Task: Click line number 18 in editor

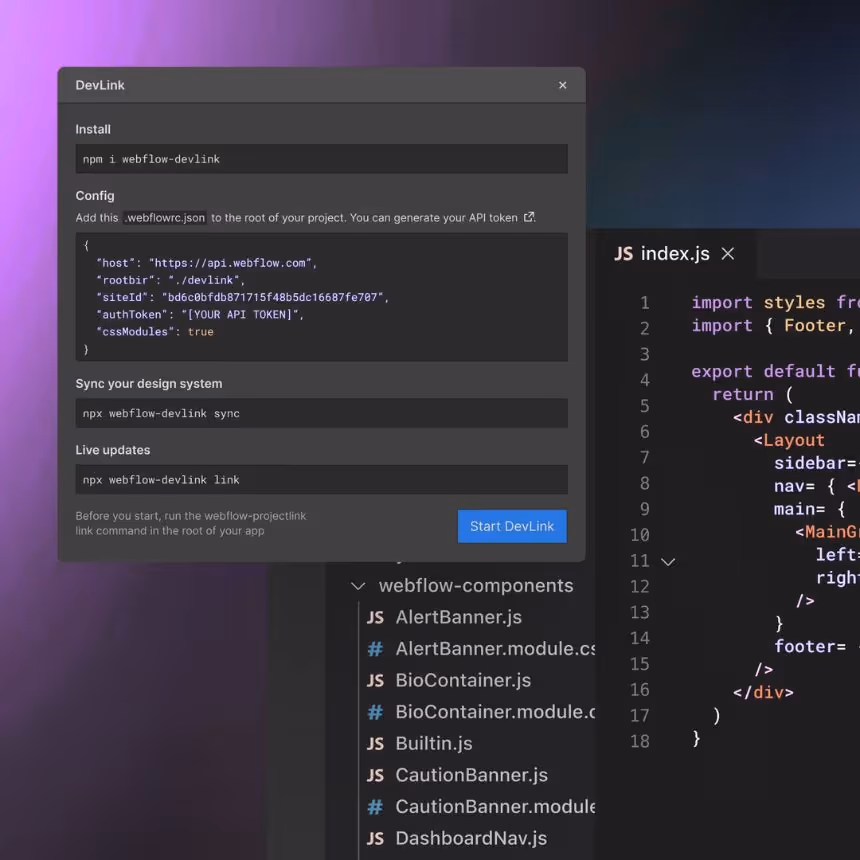Action: 640,742
